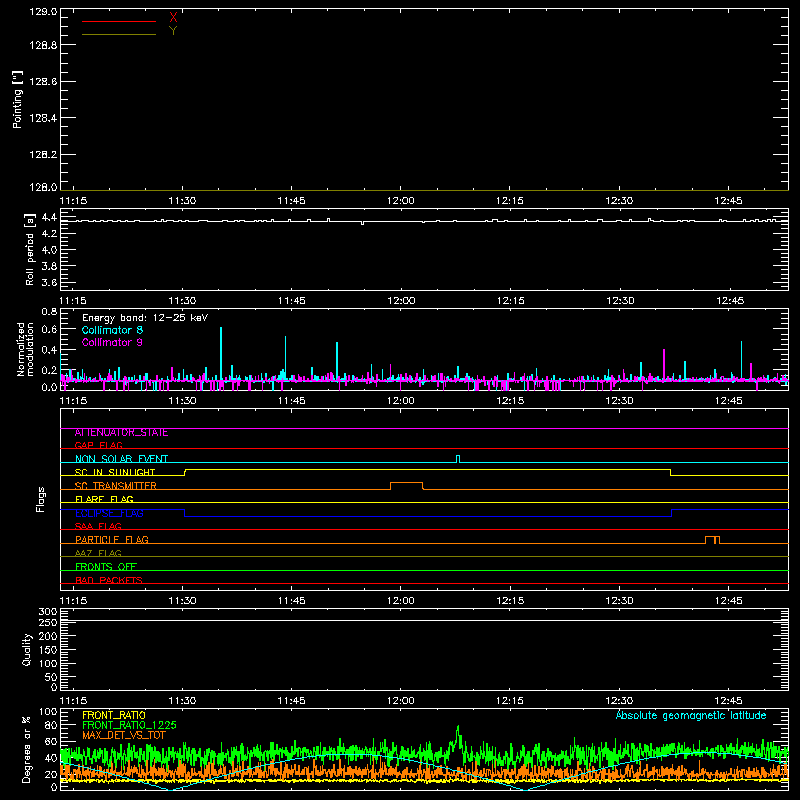This screenshot has height=800, width=800.
Task: Click the BAD_PACKETS flag label
Action: click(109, 580)
